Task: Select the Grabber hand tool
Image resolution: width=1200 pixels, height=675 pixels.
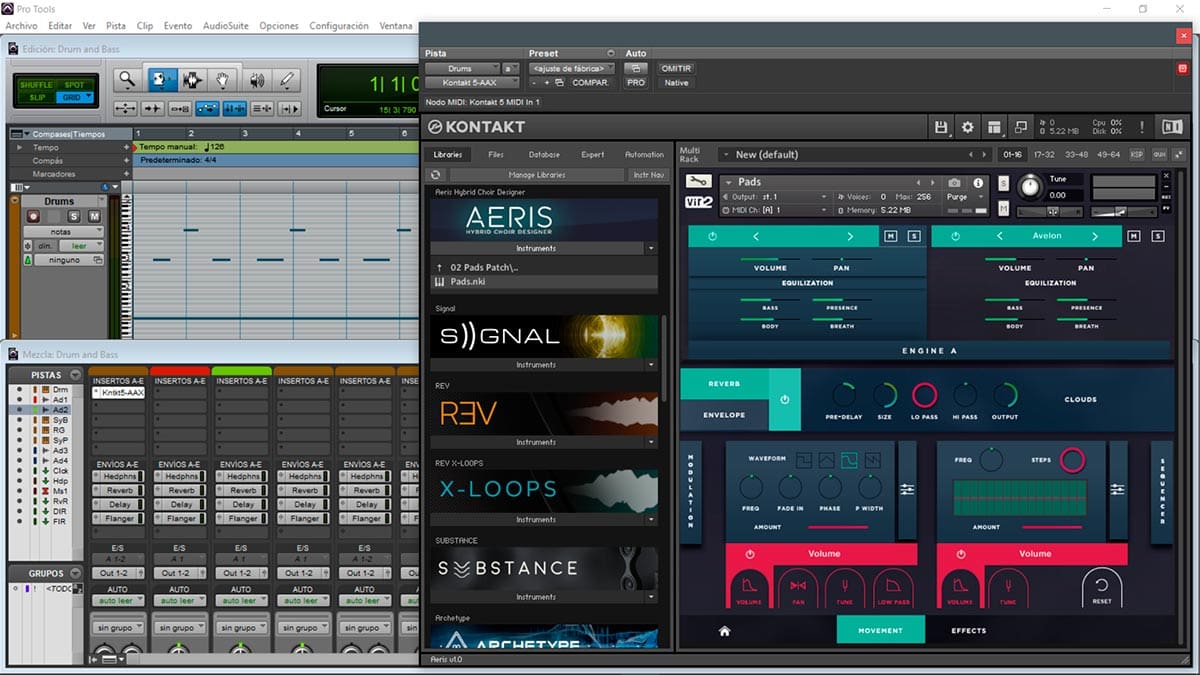Action: [x=224, y=80]
